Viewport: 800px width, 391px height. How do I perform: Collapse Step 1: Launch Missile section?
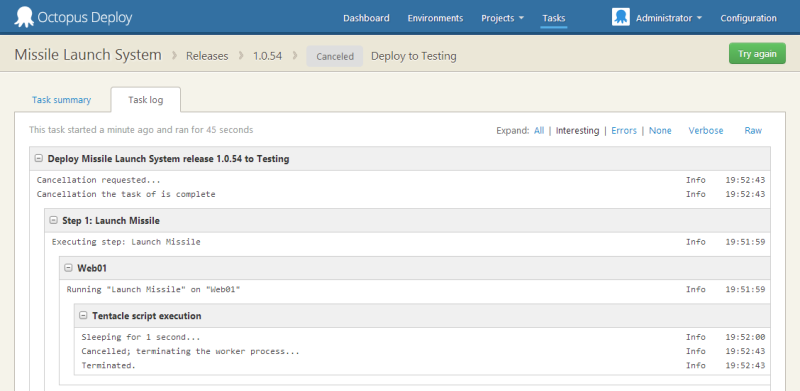pos(53,221)
